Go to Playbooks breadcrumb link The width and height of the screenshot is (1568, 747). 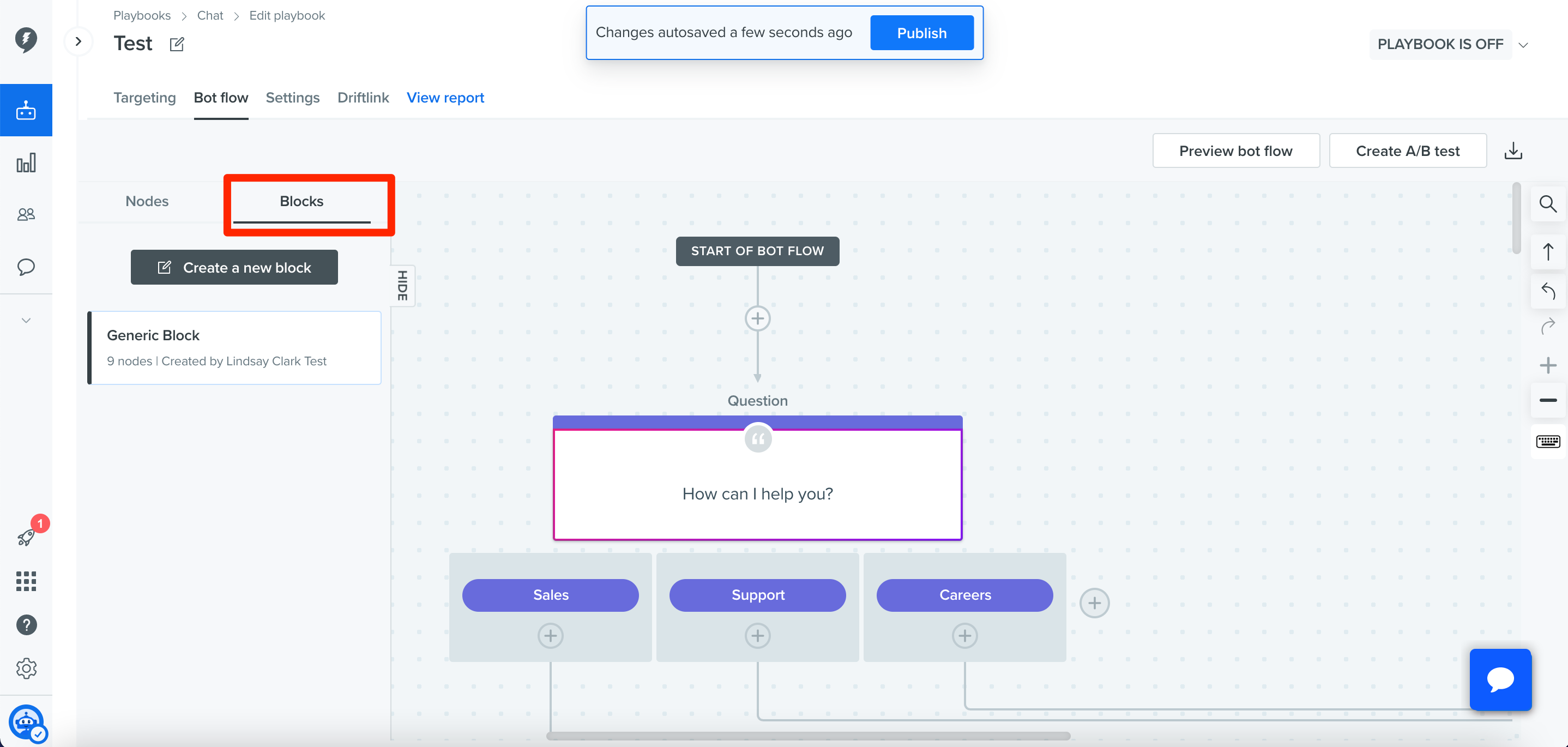(x=142, y=15)
